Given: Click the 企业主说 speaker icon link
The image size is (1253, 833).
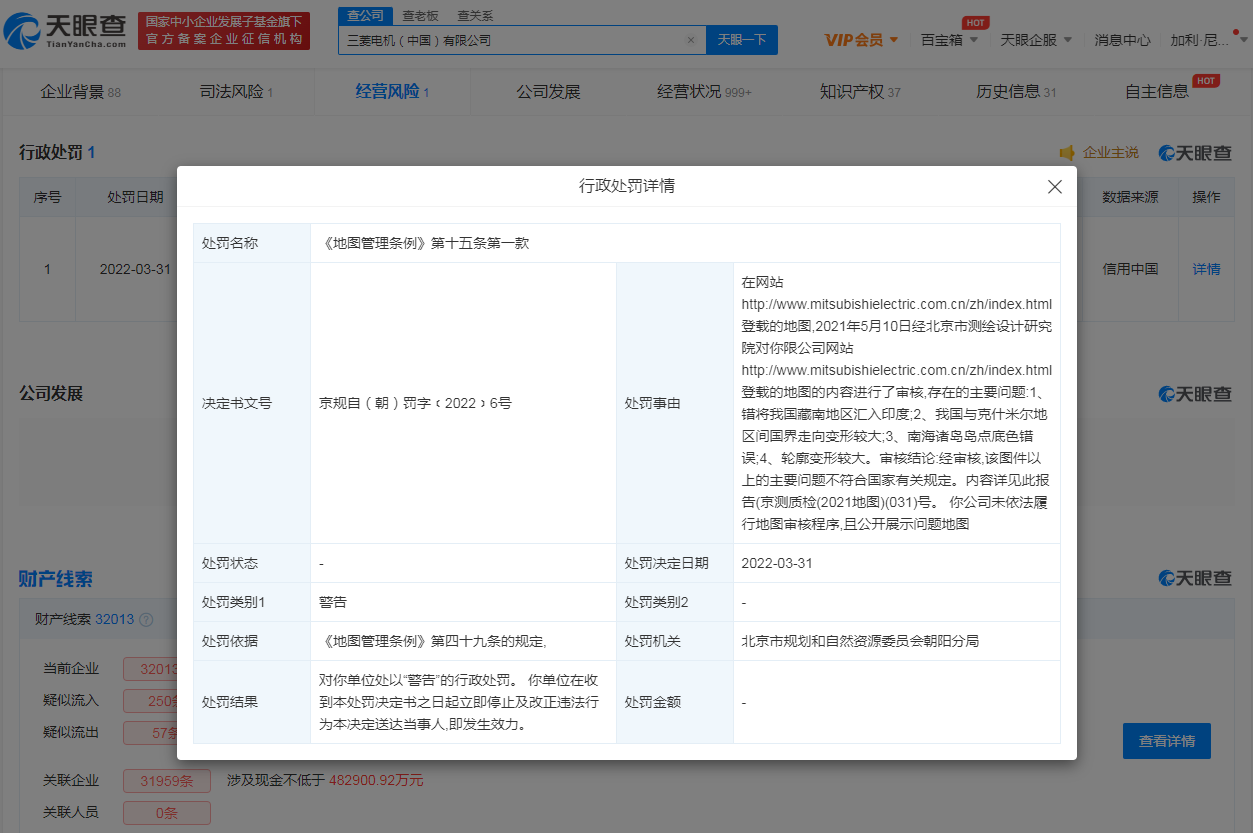Looking at the screenshot, I should click(x=1099, y=153).
